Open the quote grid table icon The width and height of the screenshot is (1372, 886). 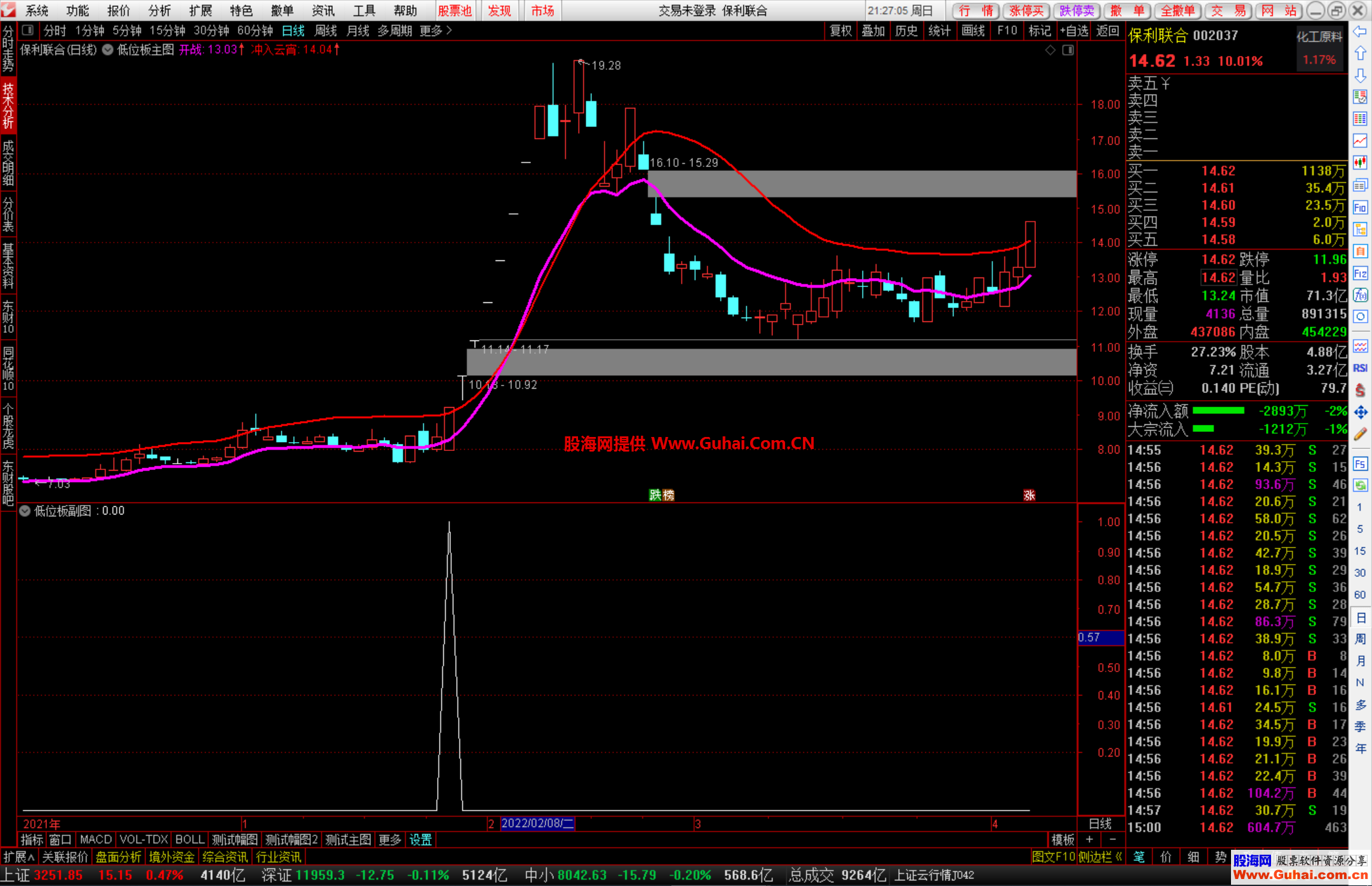[1360, 119]
